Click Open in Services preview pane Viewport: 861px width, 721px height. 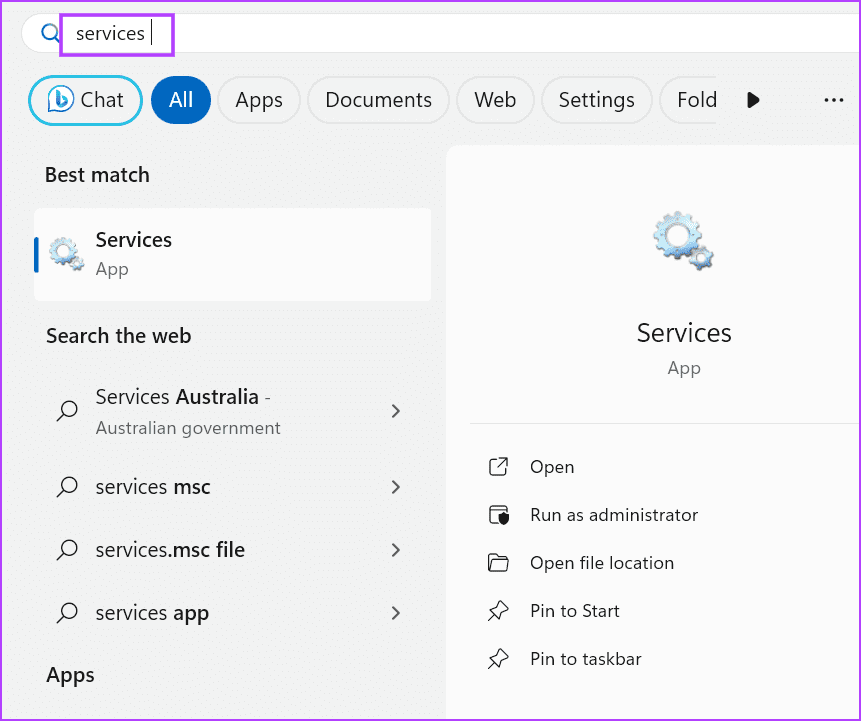pos(552,467)
